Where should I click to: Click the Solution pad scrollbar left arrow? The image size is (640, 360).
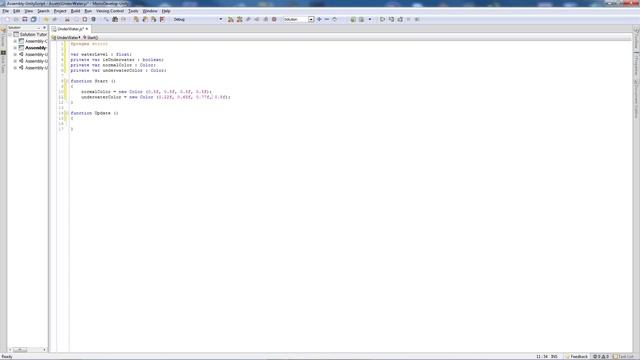[x=10, y=350]
